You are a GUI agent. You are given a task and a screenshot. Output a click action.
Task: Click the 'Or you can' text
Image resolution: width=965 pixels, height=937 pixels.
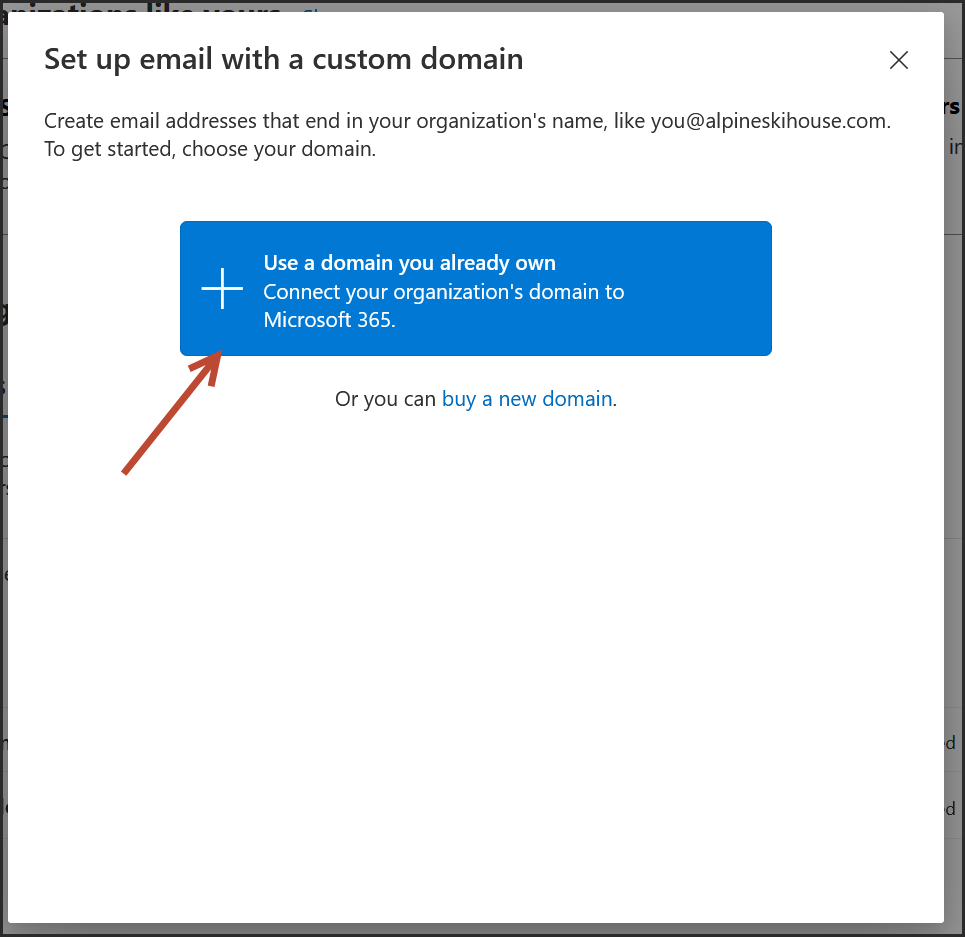(386, 399)
